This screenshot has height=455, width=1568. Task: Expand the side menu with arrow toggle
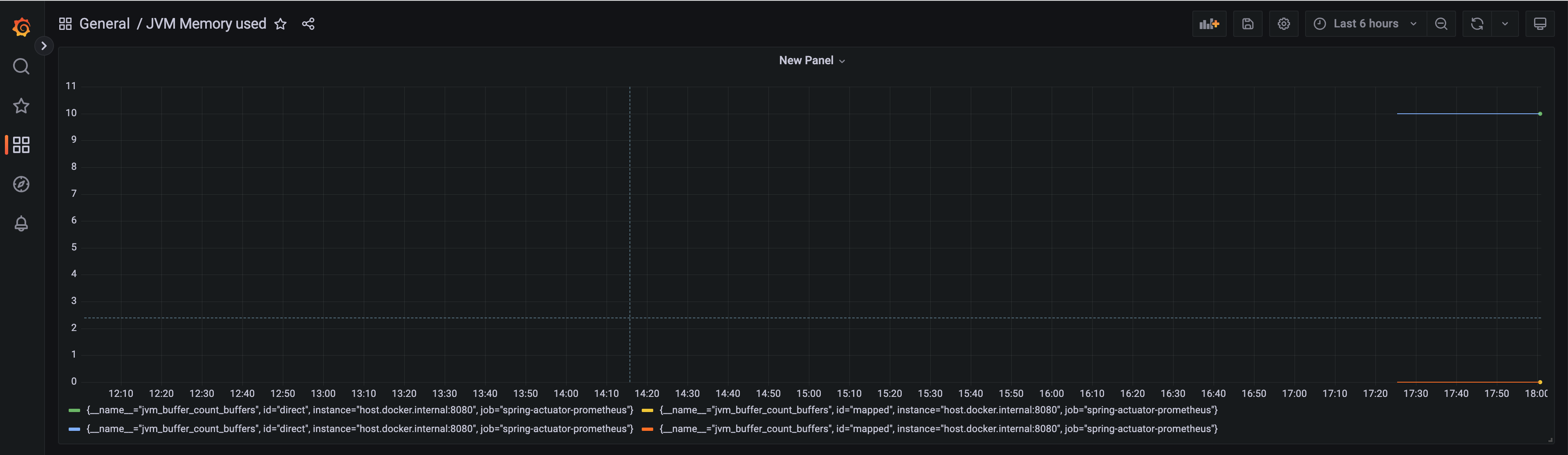coord(44,46)
